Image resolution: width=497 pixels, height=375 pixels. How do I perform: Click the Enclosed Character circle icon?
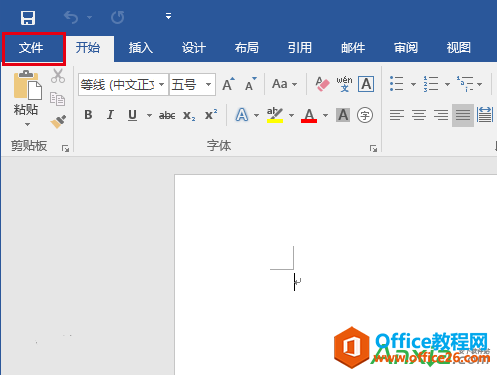[365, 115]
